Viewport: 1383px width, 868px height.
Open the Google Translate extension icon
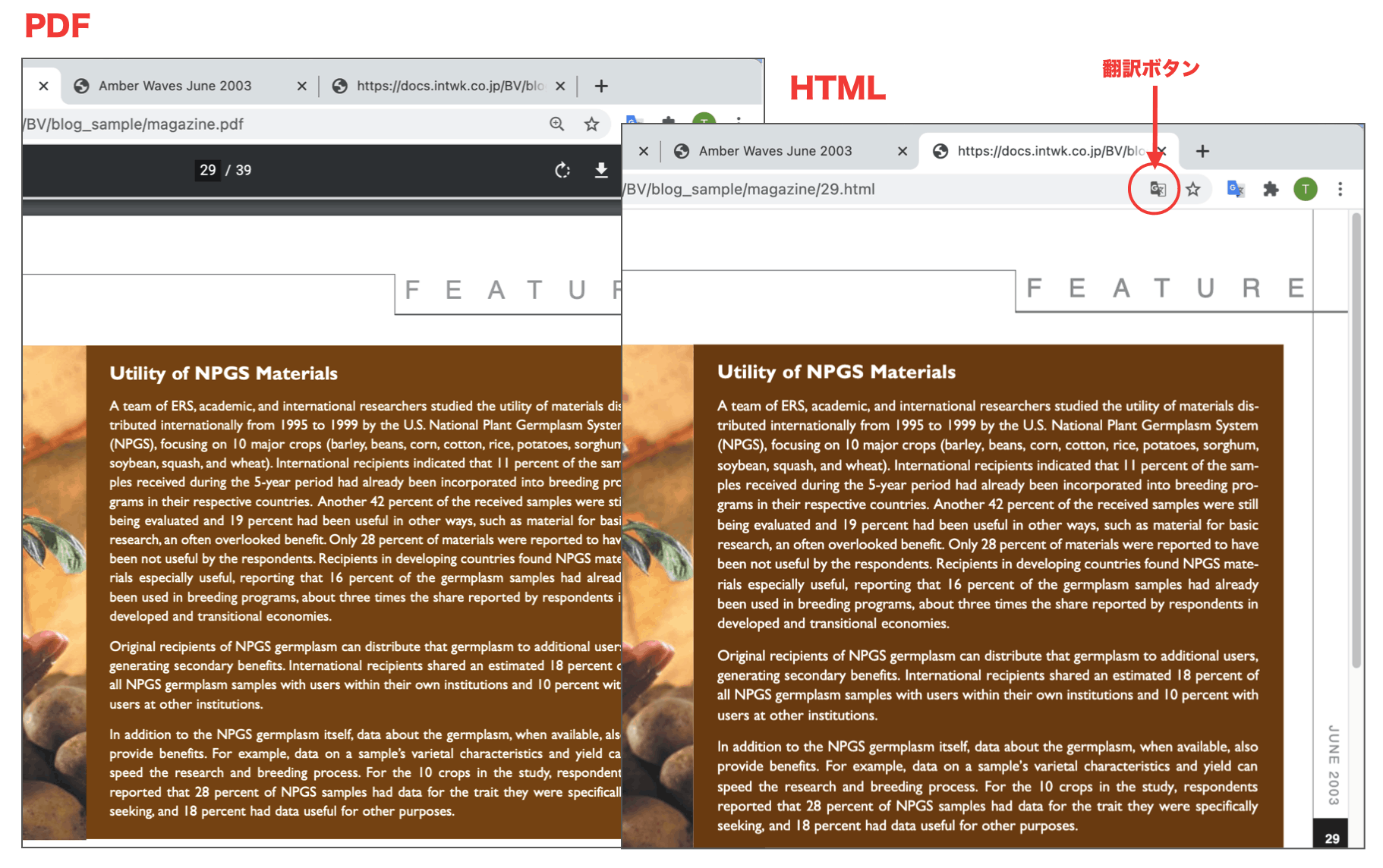click(x=1235, y=189)
